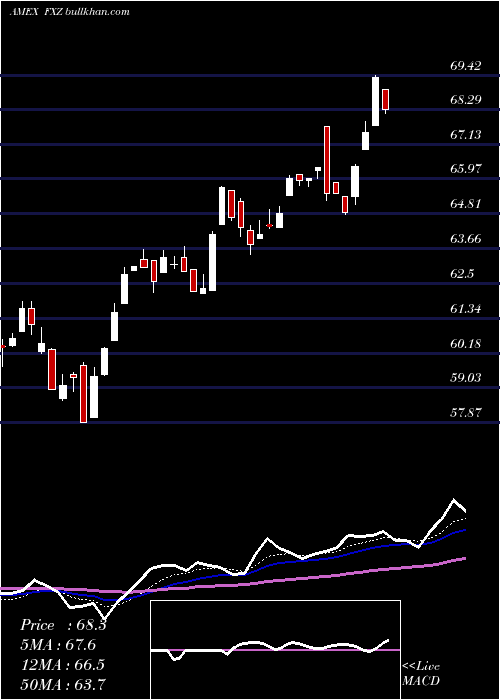Select the 60.18 price axis label
This screenshot has width=500, height=700.
[466, 343]
